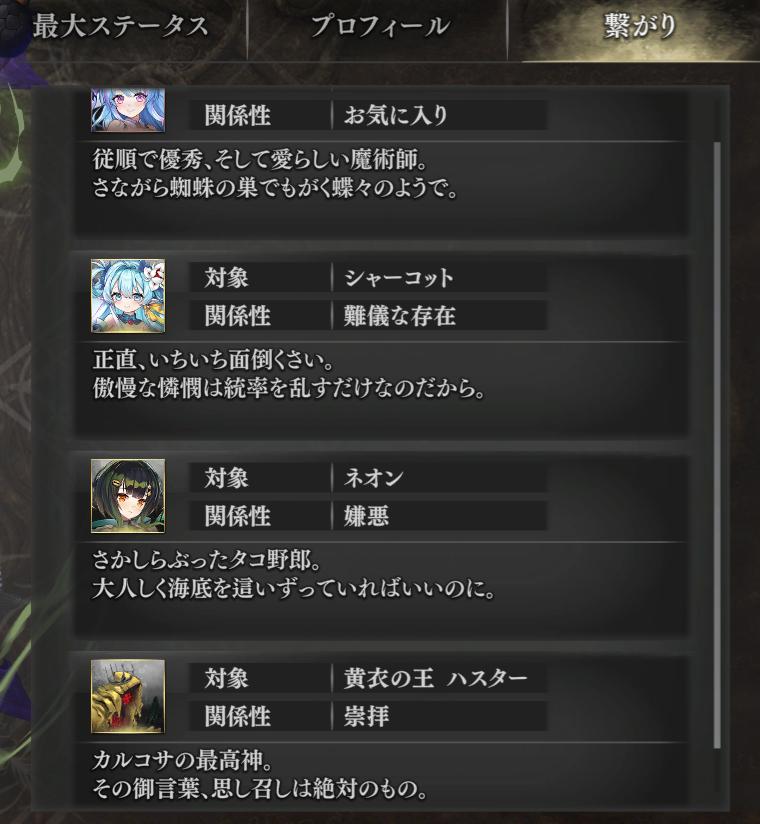
Task: Select the 難儀な存在 relationship value
Action: [399, 316]
